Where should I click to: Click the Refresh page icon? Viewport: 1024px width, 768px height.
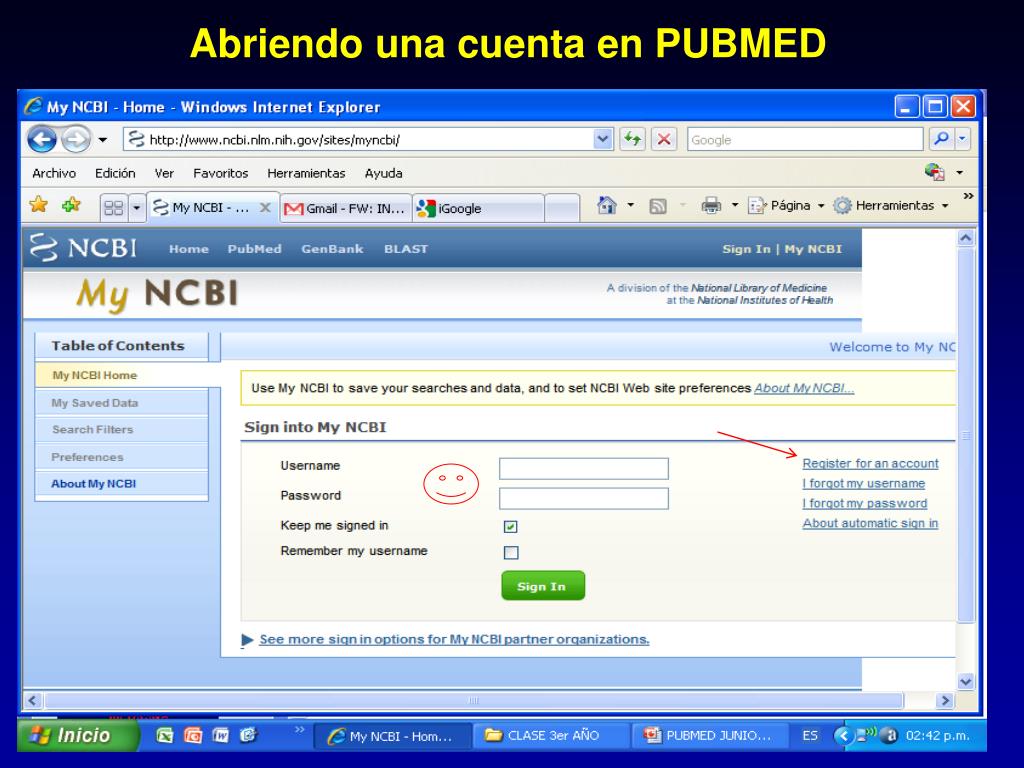pyautogui.click(x=632, y=139)
